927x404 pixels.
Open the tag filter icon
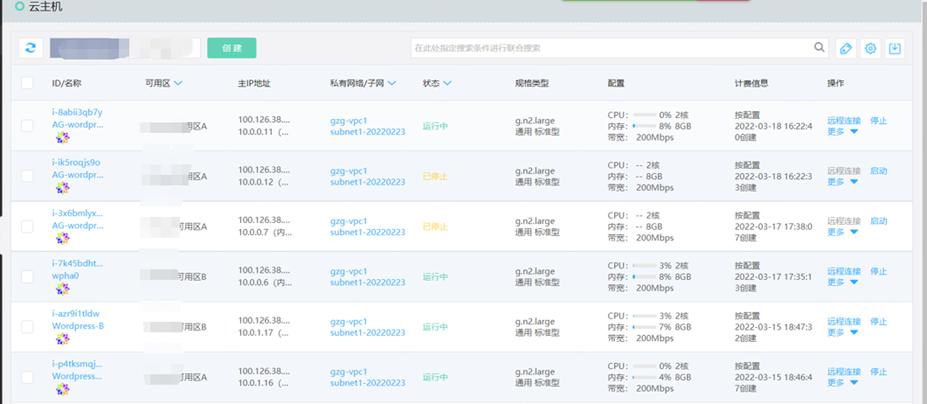(846, 49)
